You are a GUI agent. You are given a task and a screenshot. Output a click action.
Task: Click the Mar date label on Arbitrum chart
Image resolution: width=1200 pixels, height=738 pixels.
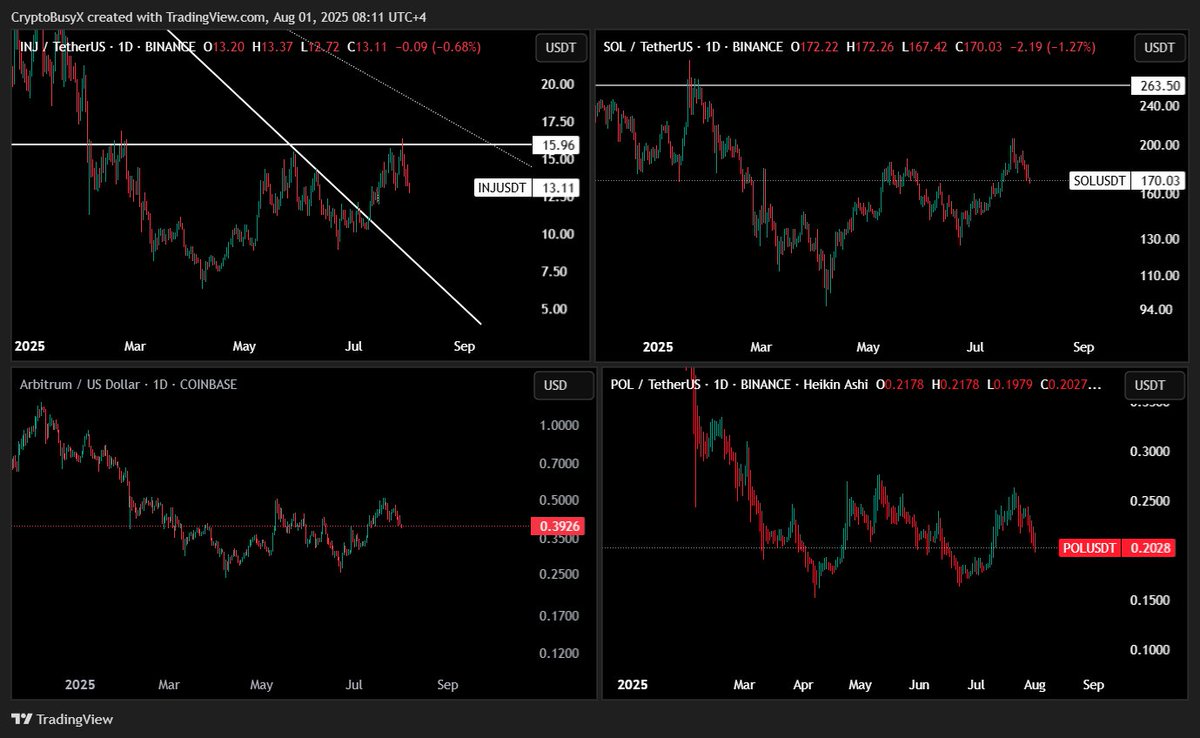tap(169, 685)
